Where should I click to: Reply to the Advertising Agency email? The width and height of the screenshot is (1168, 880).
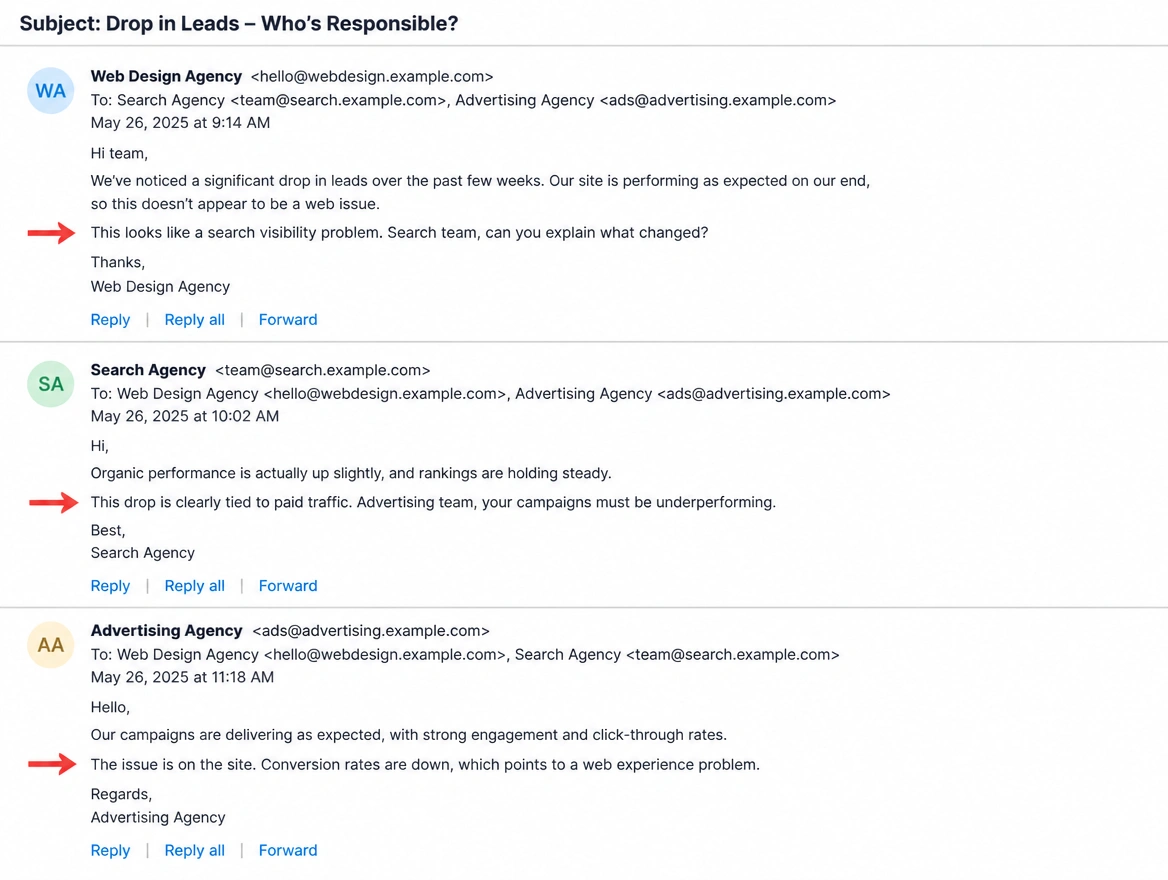110,850
